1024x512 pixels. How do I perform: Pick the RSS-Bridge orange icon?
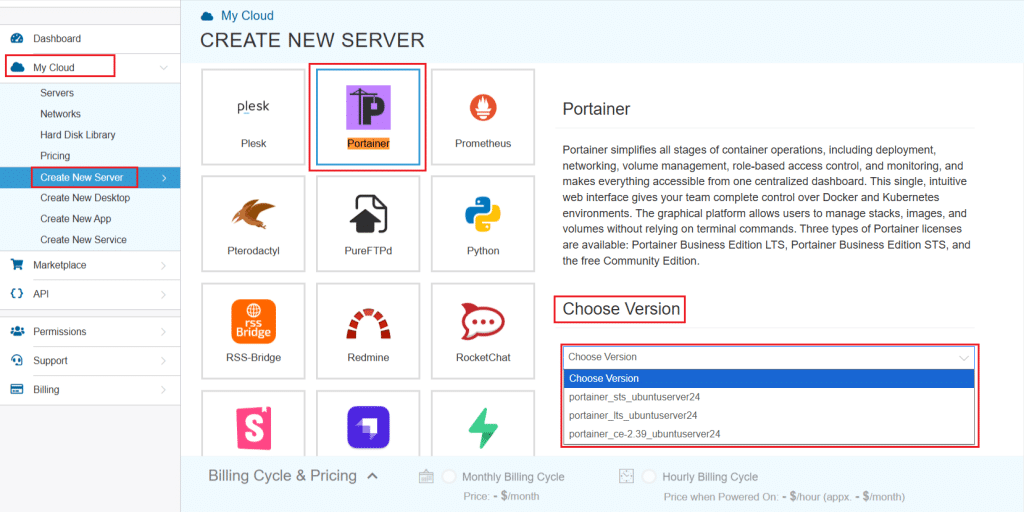coord(253,321)
